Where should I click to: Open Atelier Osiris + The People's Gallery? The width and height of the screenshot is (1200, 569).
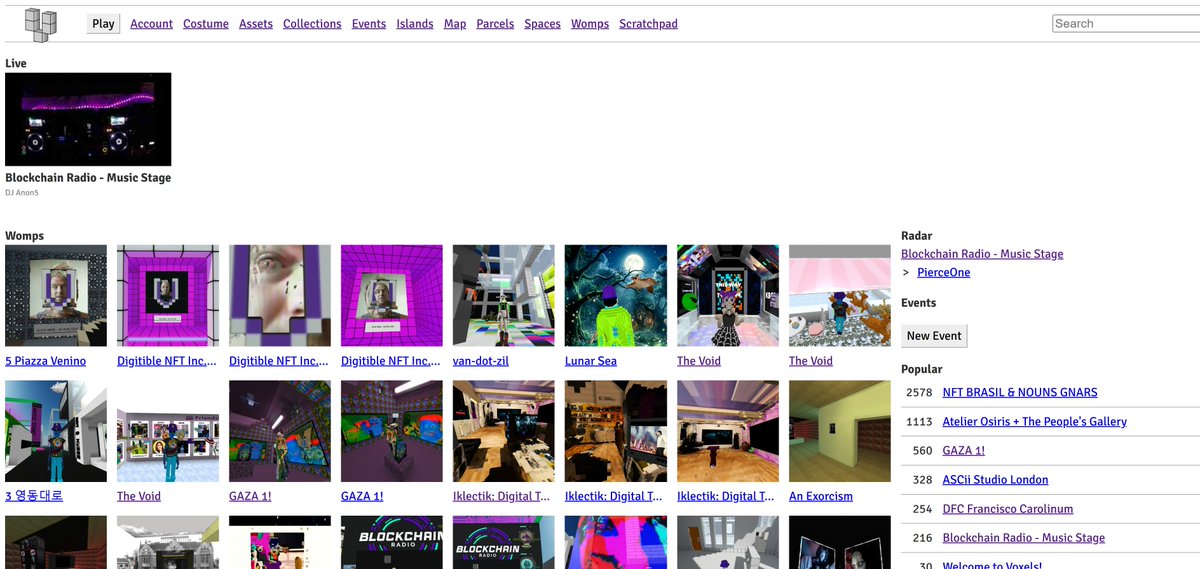(1035, 421)
